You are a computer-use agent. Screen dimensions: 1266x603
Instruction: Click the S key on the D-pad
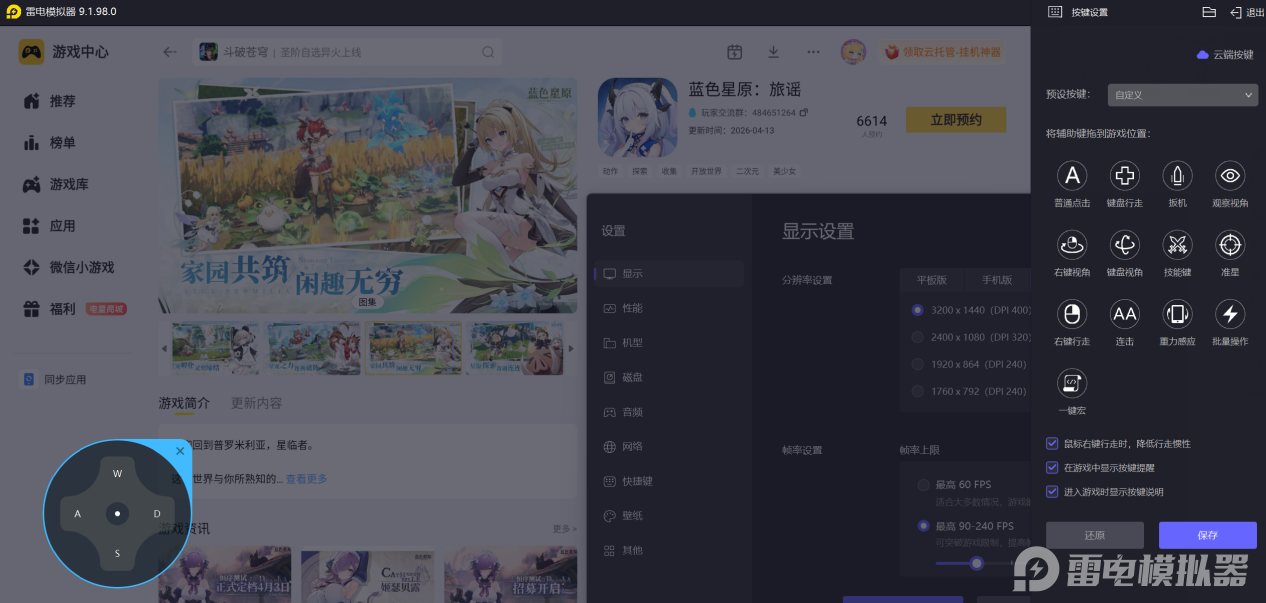pyautogui.click(x=117, y=553)
